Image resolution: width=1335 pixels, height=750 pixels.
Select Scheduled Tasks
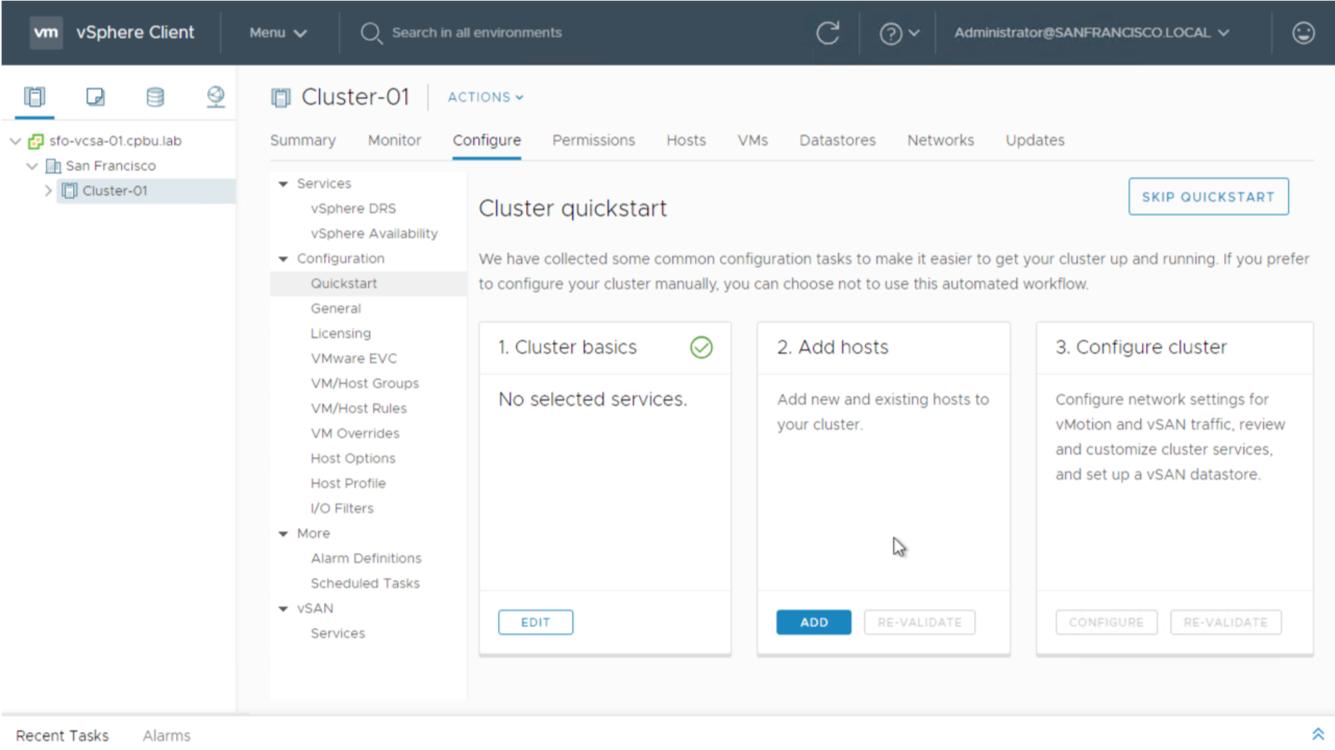pyautogui.click(x=365, y=584)
